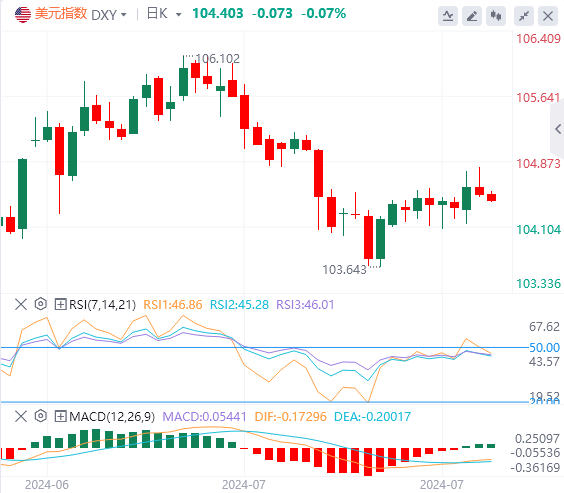
Task: Expand the MACD panel plus icon
Action: [60, 416]
